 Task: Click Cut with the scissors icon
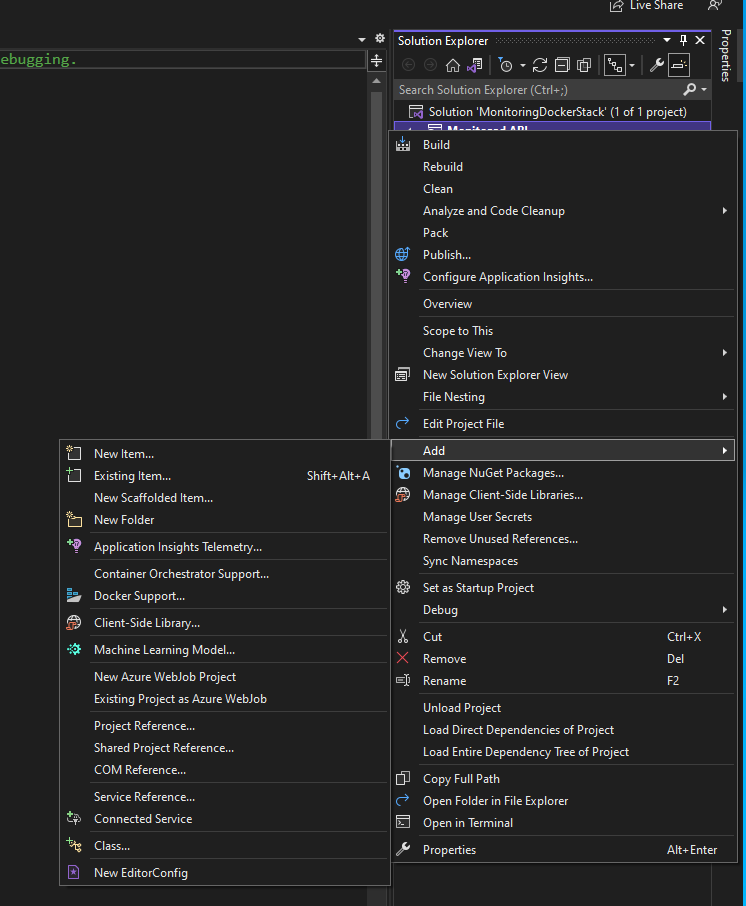click(563, 636)
